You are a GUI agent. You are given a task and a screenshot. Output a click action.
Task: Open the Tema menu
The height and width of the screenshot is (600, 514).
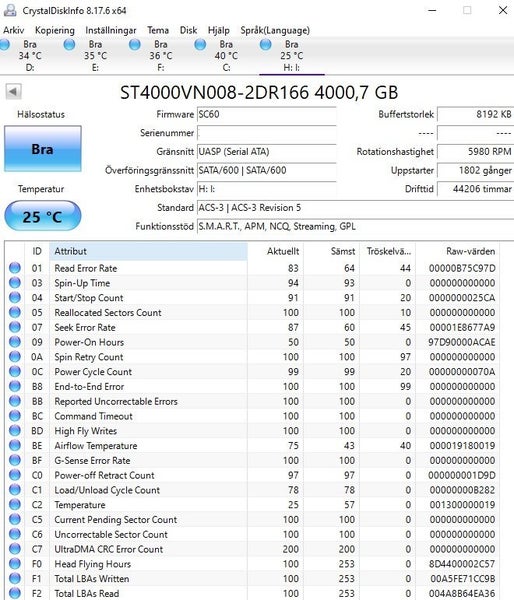point(158,30)
